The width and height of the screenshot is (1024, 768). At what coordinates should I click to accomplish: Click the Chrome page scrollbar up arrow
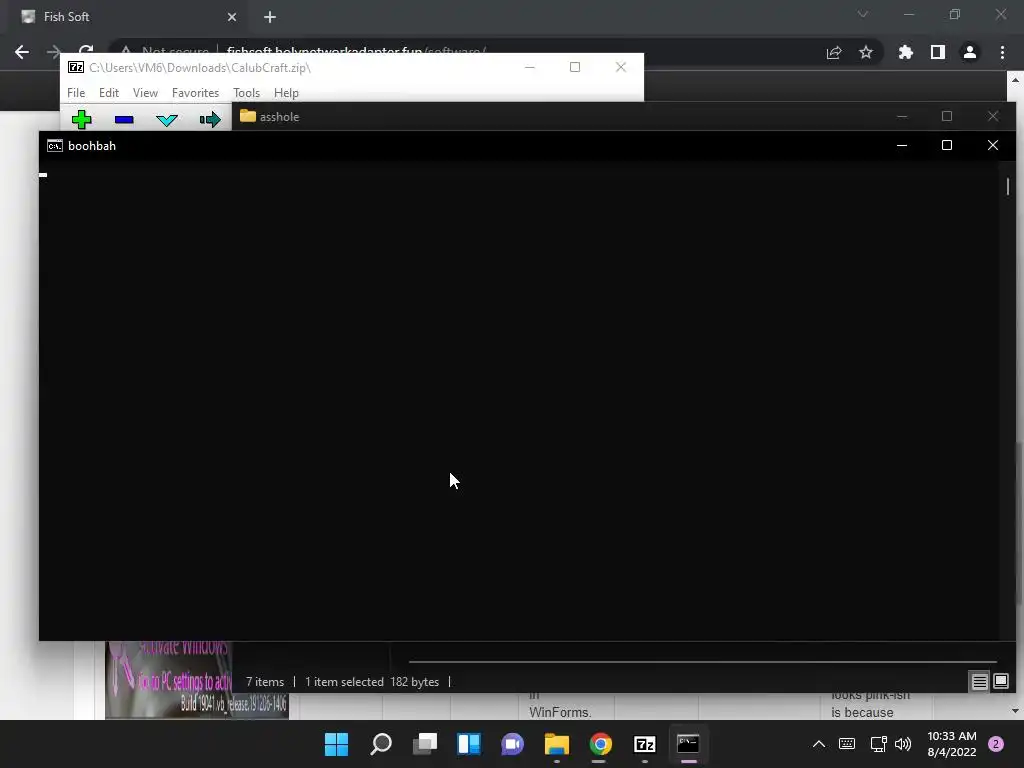coord(1015,80)
